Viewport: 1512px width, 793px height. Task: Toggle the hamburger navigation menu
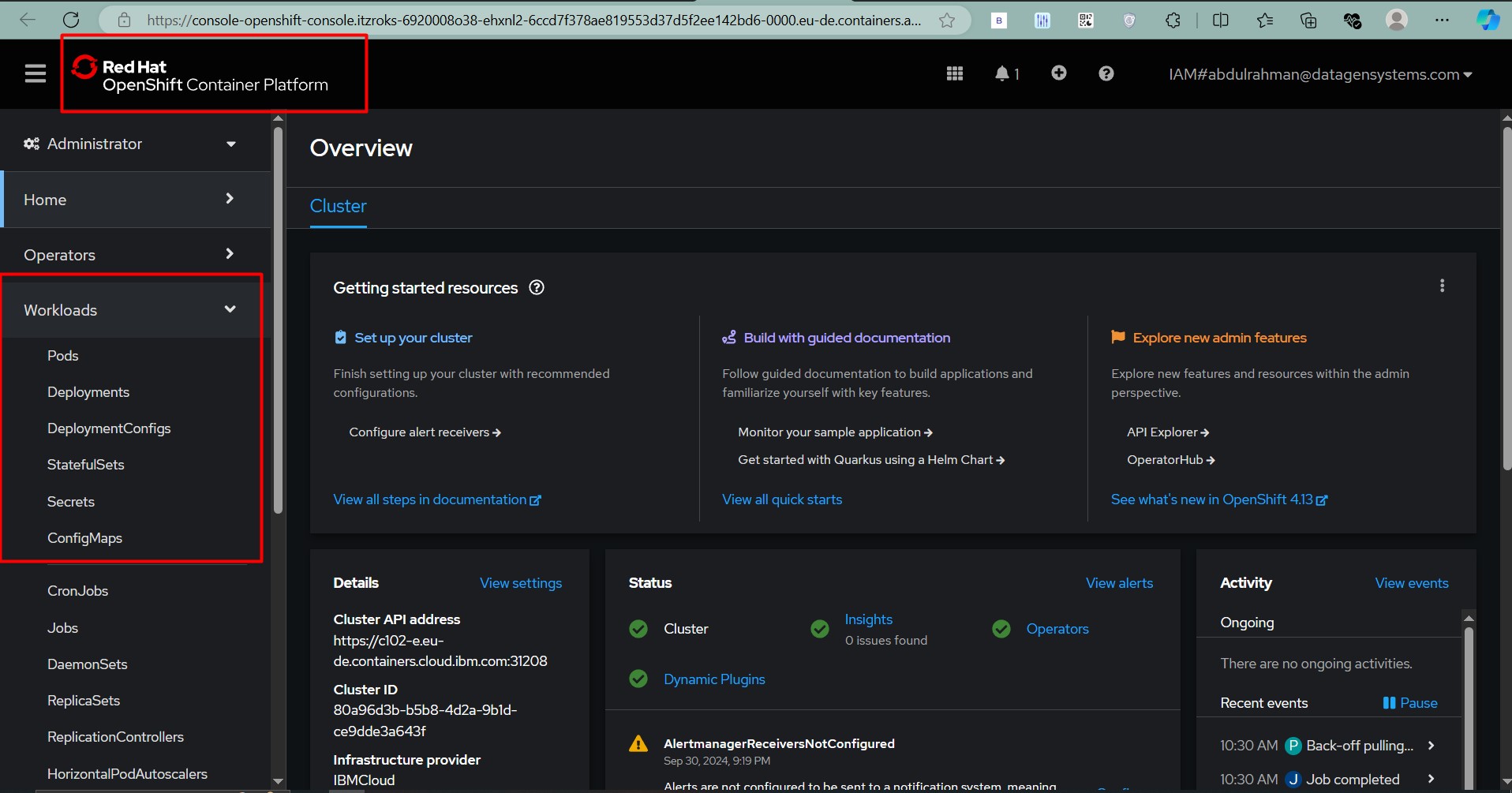[36, 74]
